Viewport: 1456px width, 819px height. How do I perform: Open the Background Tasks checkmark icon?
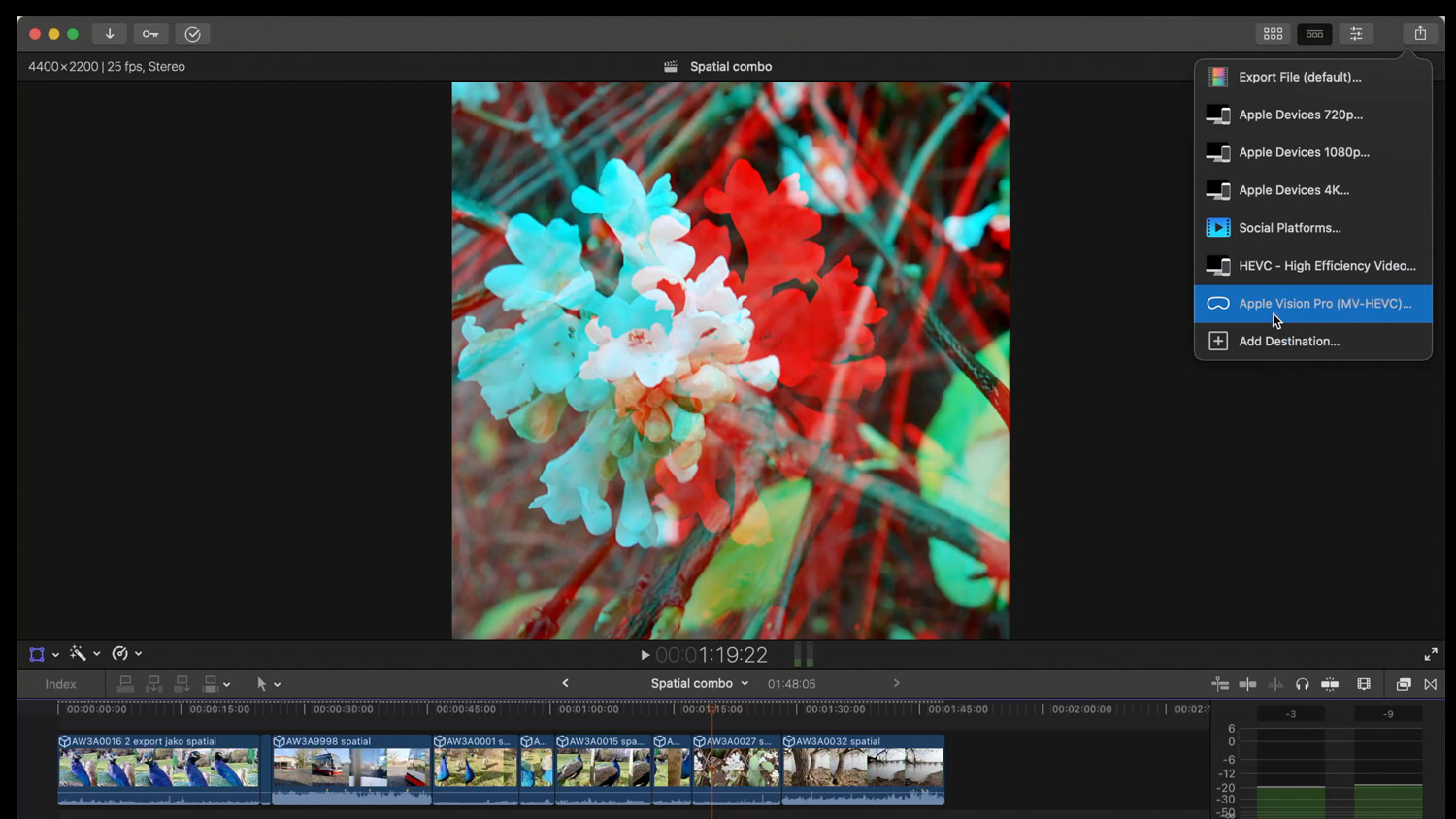pyautogui.click(x=193, y=34)
